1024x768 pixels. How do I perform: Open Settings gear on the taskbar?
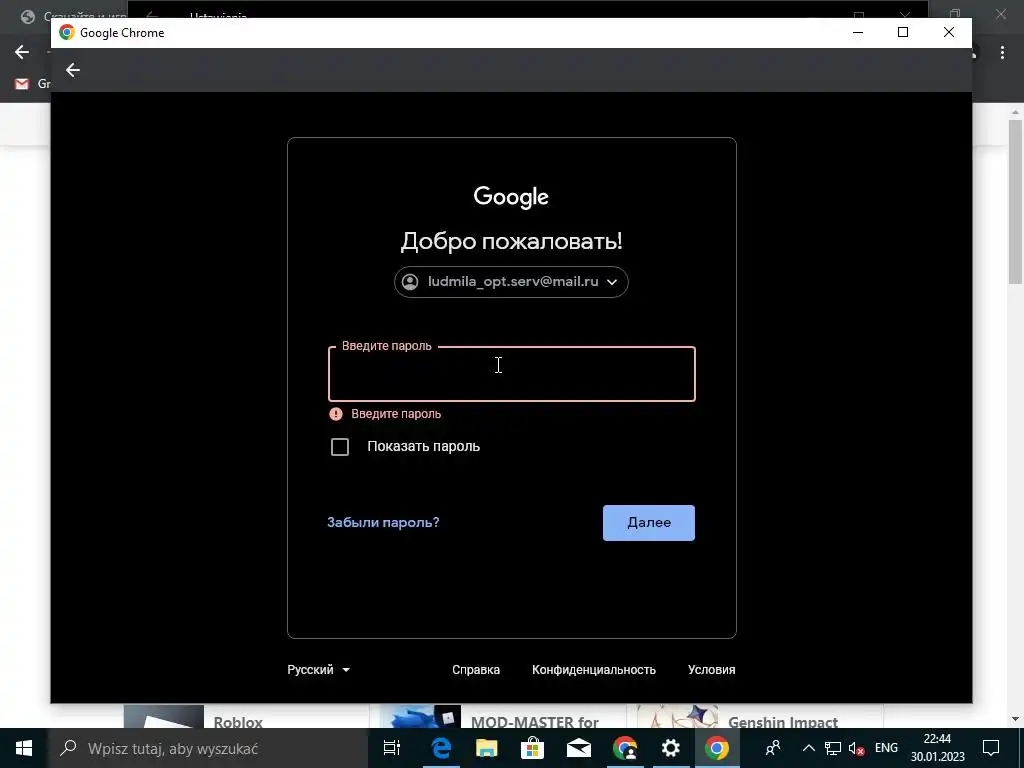(671, 748)
